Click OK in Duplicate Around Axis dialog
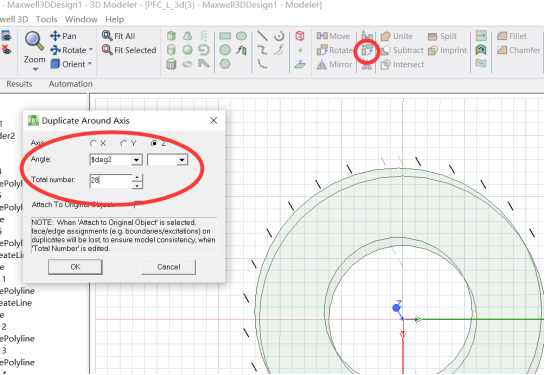This screenshot has width=545, height=375. [75, 267]
